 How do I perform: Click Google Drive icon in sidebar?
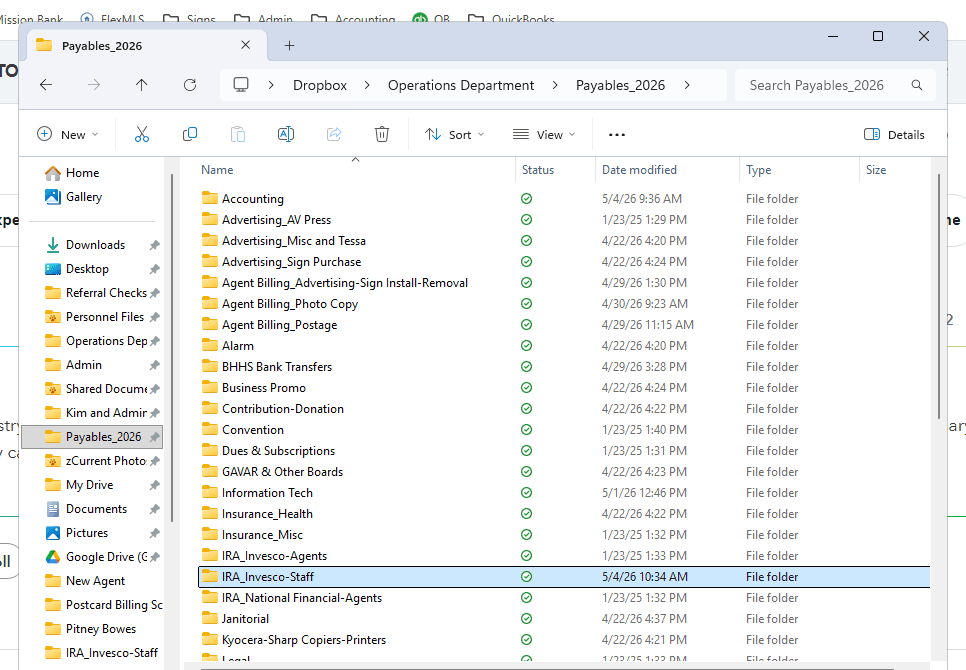(53, 557)
